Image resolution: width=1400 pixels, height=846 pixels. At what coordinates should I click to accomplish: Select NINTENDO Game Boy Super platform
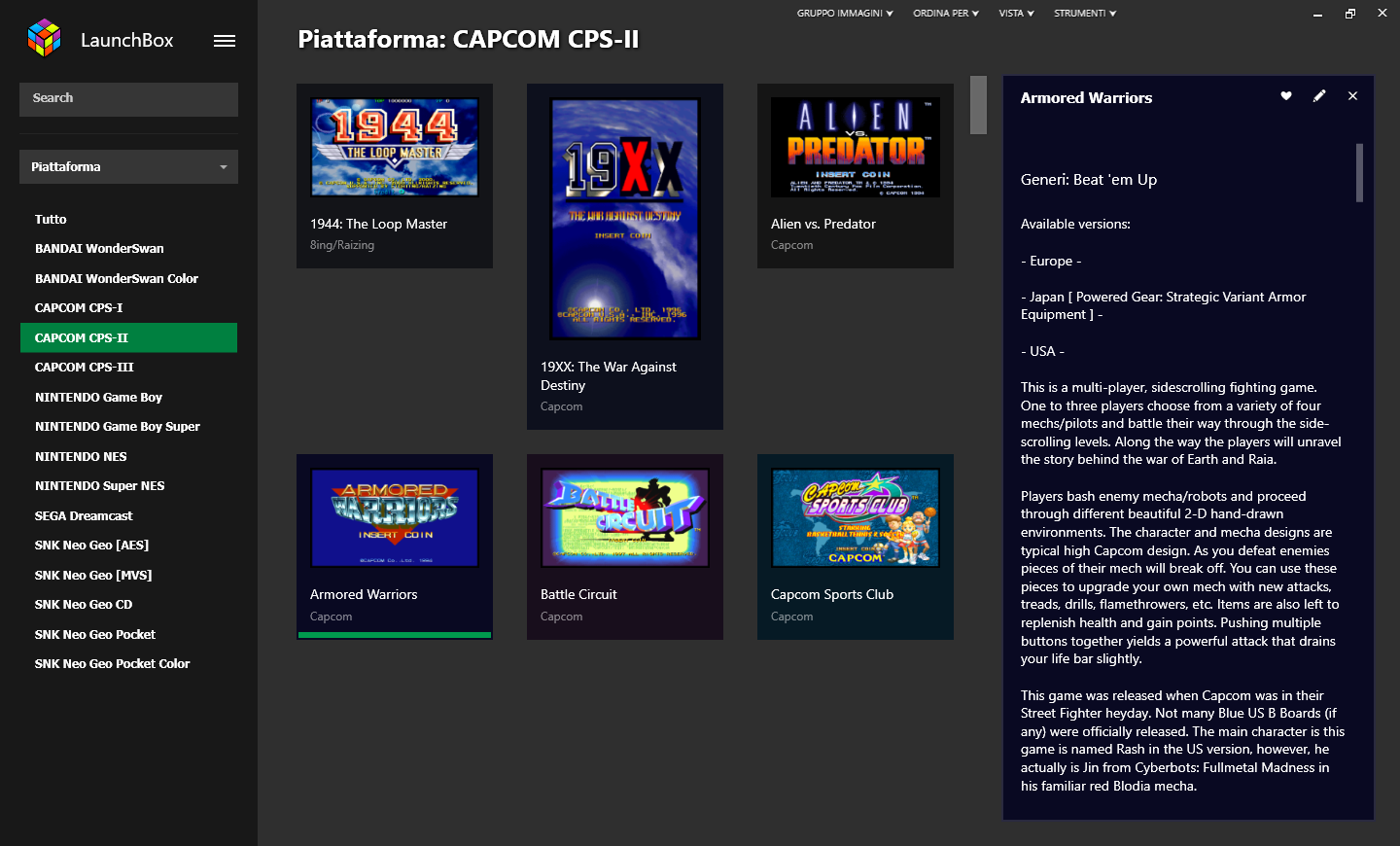128,427
